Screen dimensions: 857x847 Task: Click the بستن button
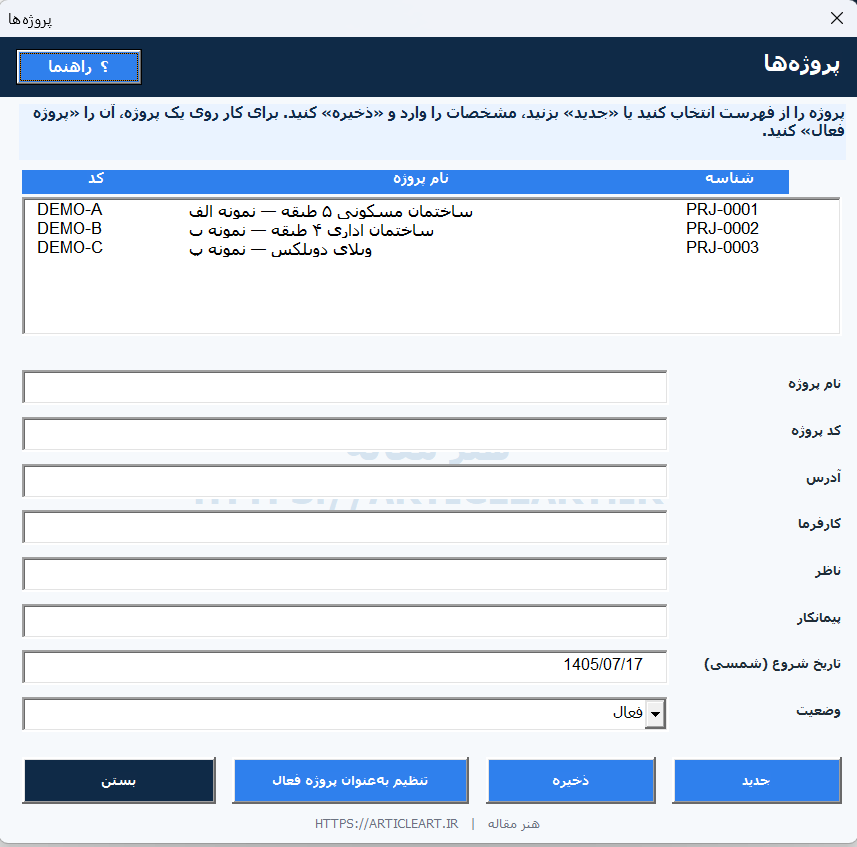[x=119, y=780]
